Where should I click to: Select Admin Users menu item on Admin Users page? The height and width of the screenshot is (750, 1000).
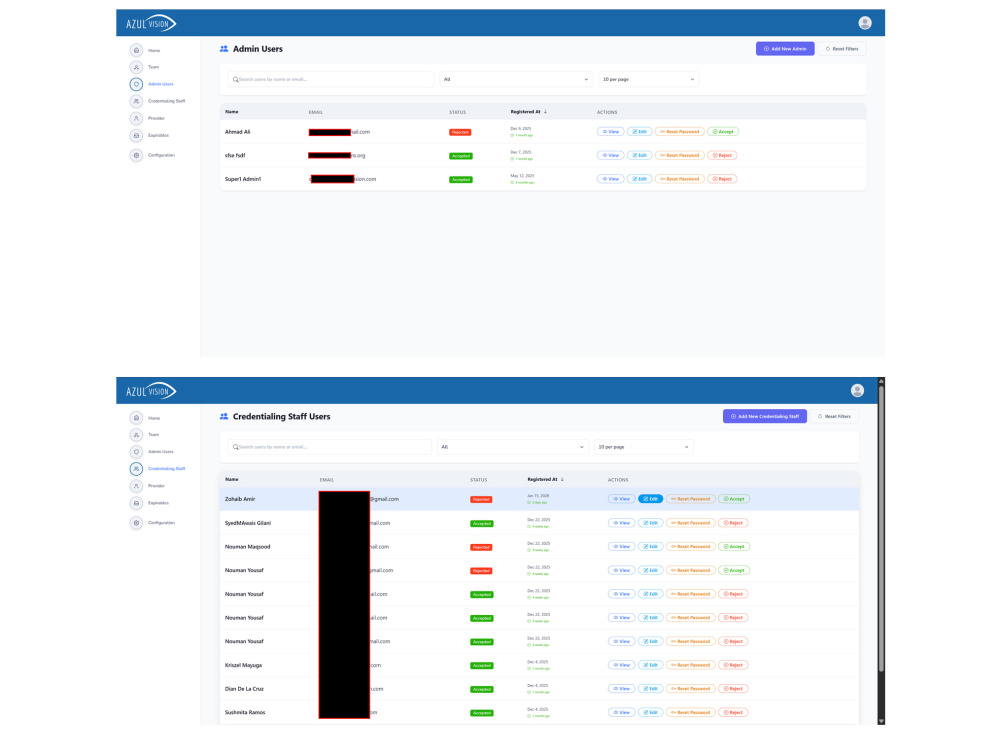[x=161, y=84]
